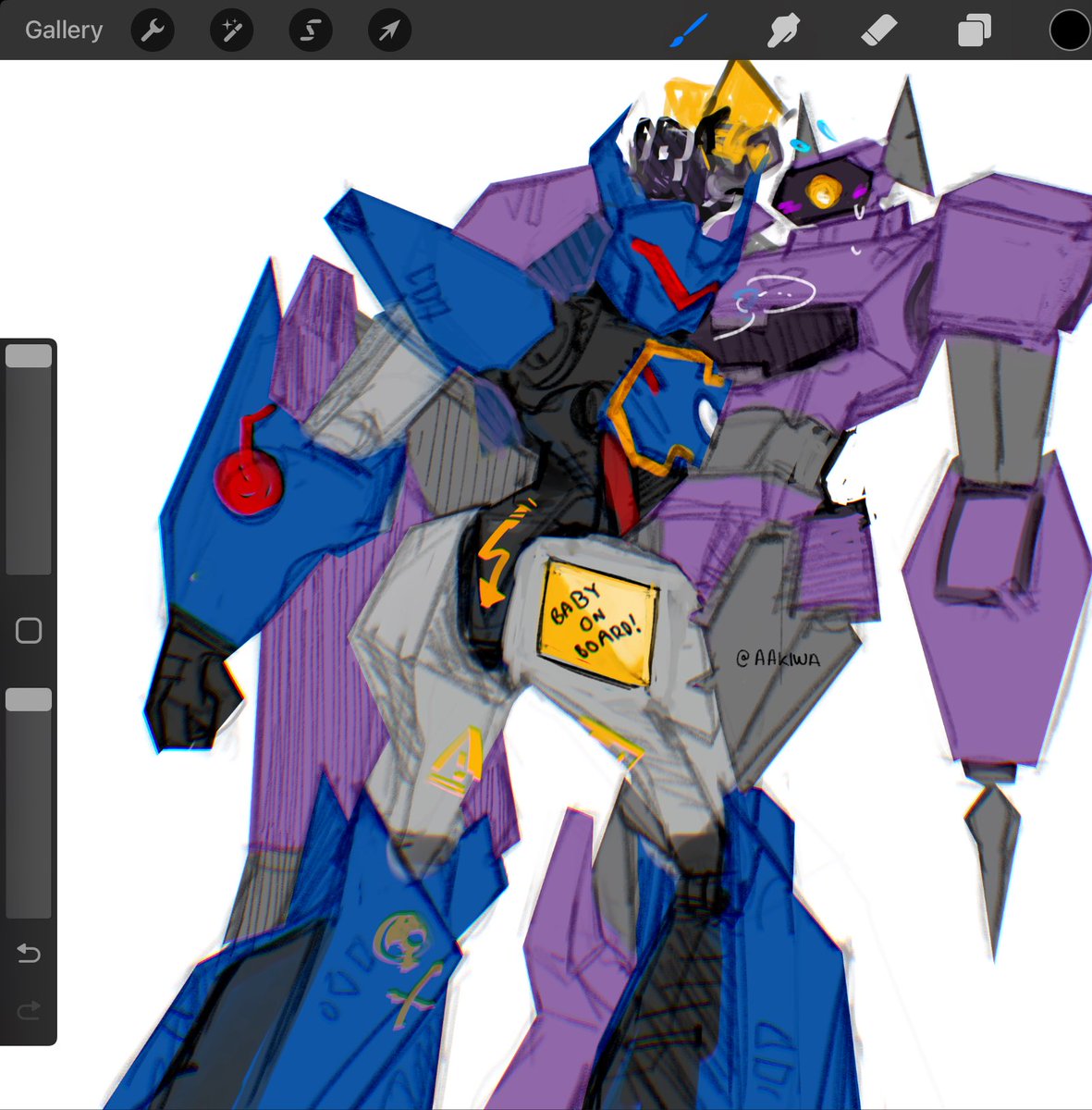The height and width of the screenshot is (1110, 1092).
Task: Select the Eraser tool
Action: pos(878,31)
